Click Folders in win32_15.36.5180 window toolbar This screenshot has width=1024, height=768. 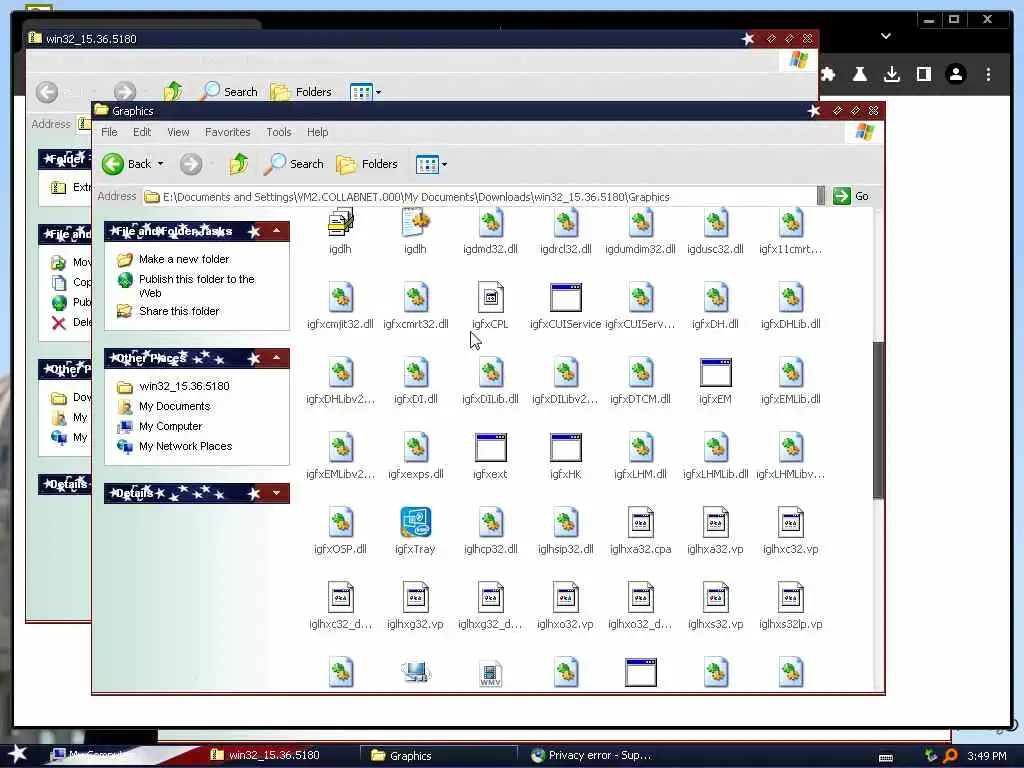[300, 92]
